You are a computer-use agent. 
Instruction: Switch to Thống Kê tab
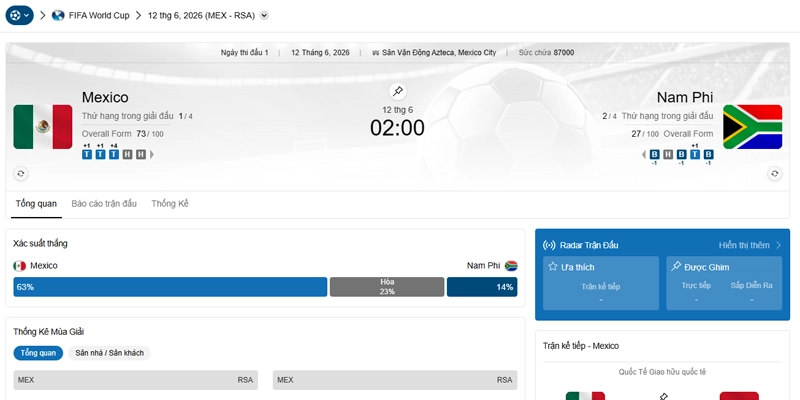click(170, 204)
